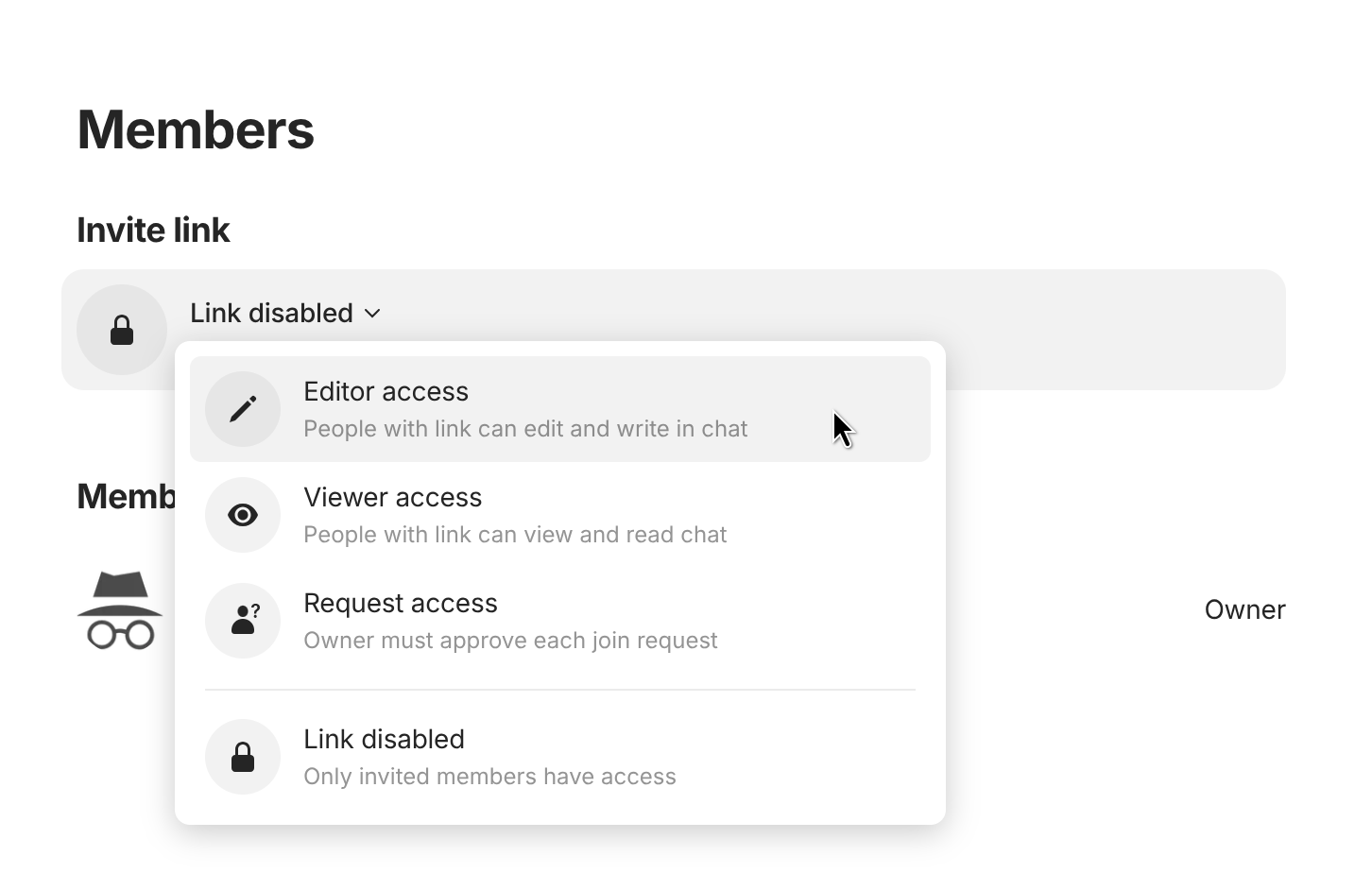Click the Members page heading
The height and width of the screenshot is (873, 1372).
coord(195,129)
